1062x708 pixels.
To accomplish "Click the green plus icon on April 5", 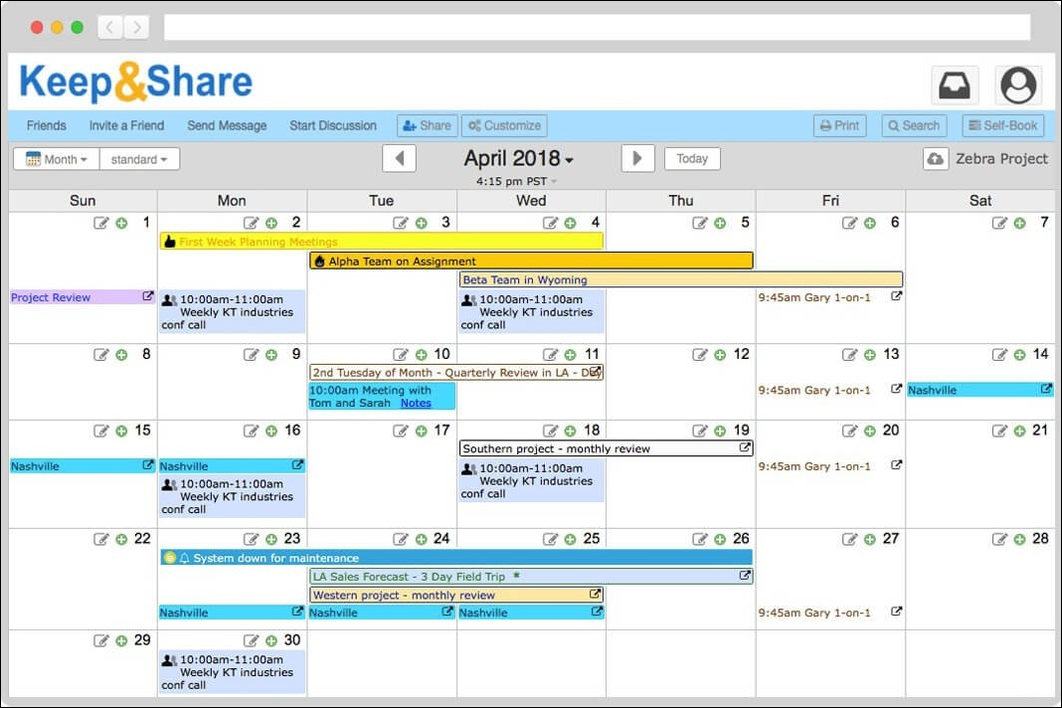I will point(720,222).
